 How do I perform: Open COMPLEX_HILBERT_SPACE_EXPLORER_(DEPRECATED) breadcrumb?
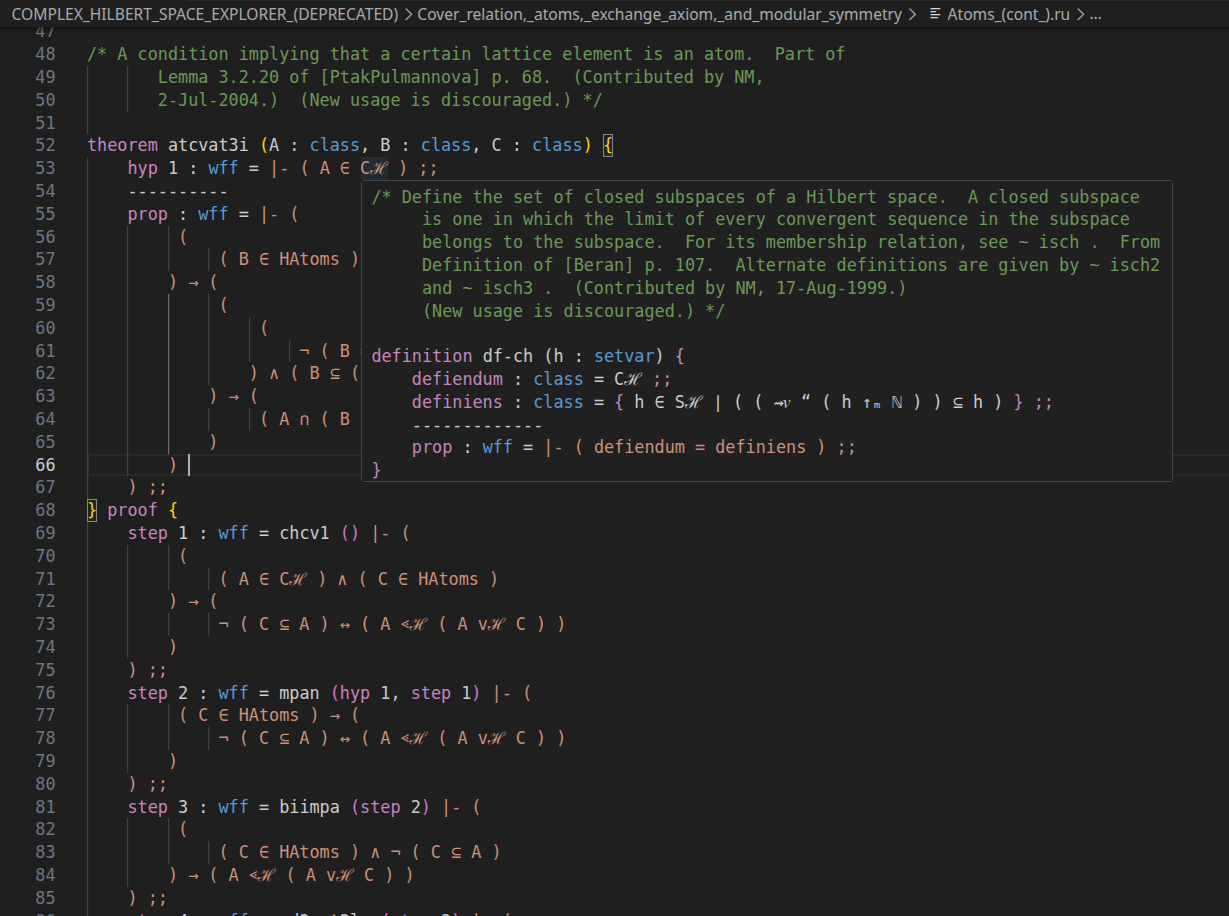pos(204,14)
